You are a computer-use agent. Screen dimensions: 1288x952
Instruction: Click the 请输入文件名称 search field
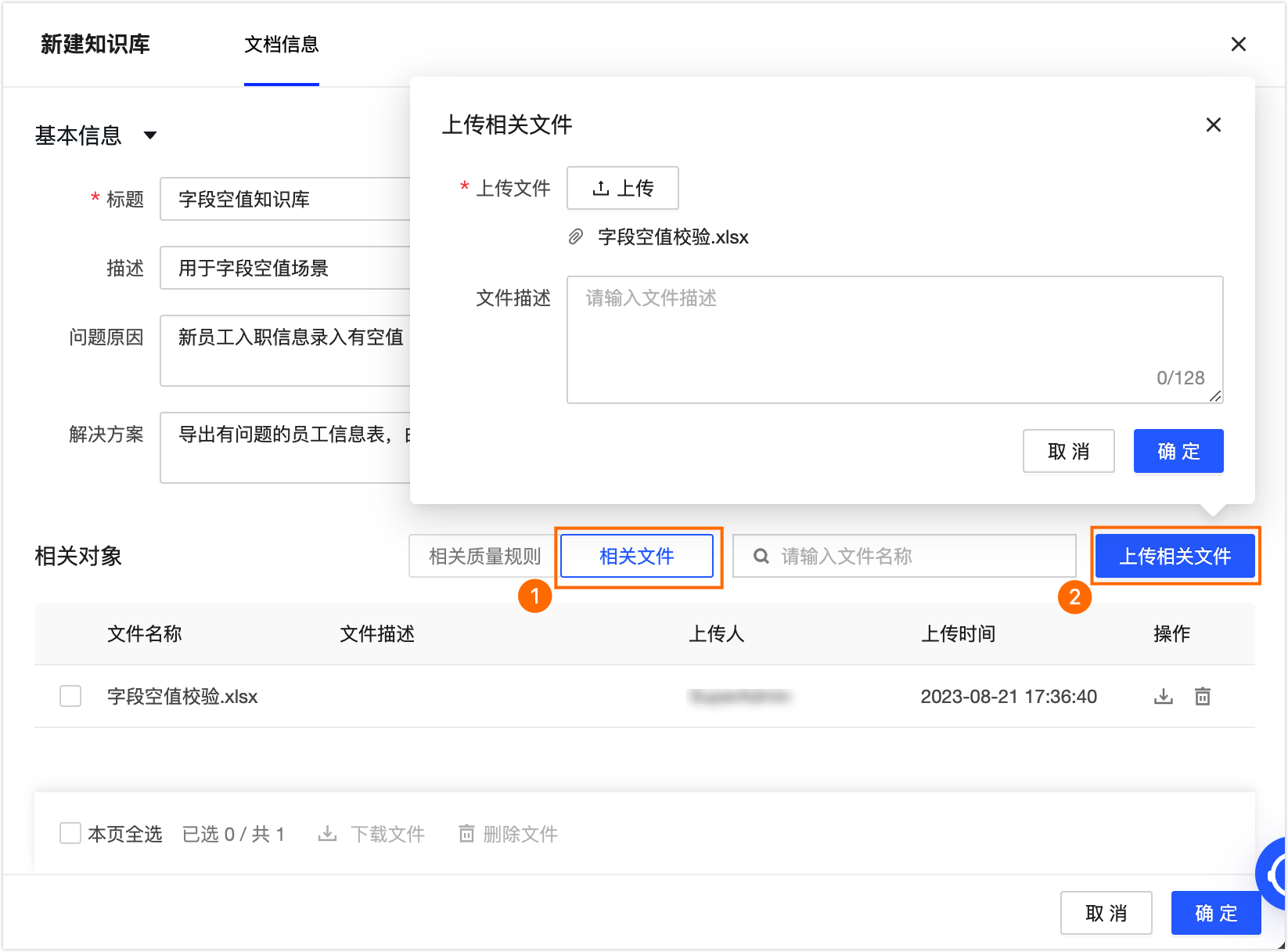tap(905, 557)
